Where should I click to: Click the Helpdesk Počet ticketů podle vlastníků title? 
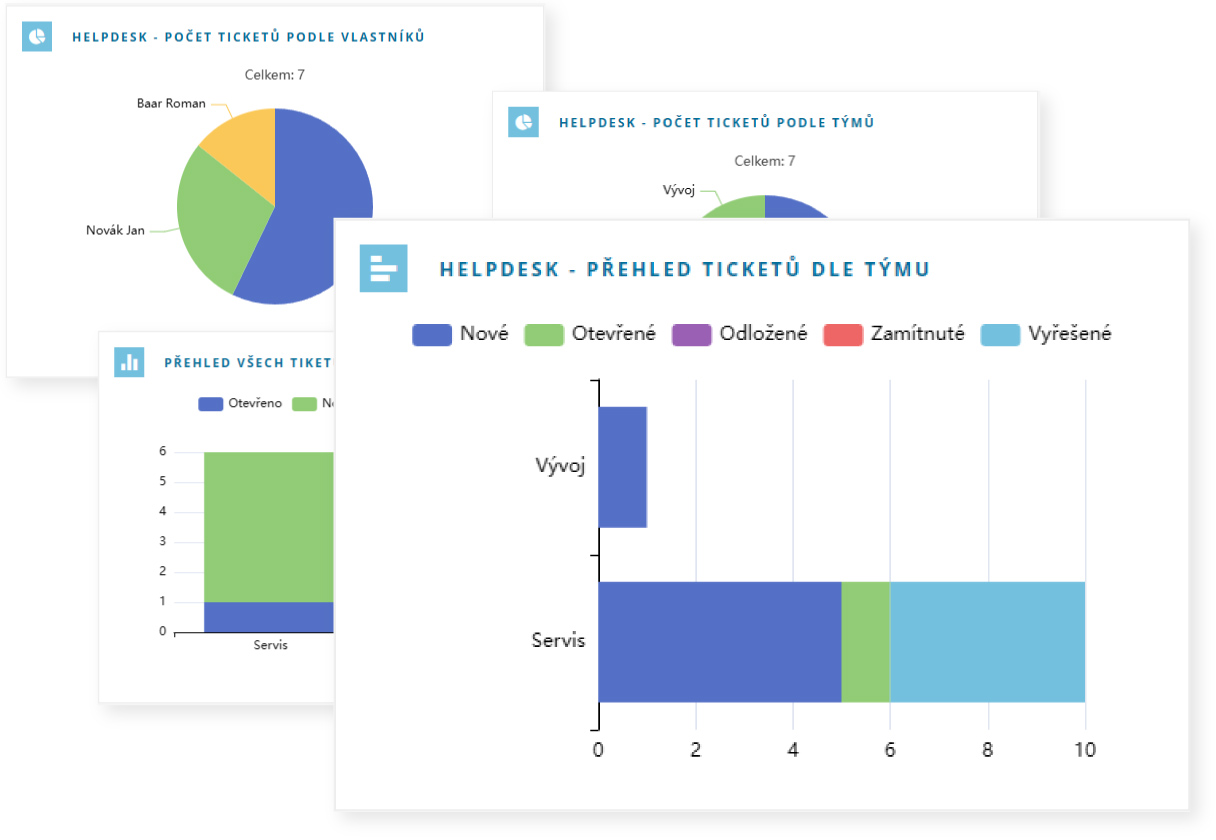coord(248,38)
